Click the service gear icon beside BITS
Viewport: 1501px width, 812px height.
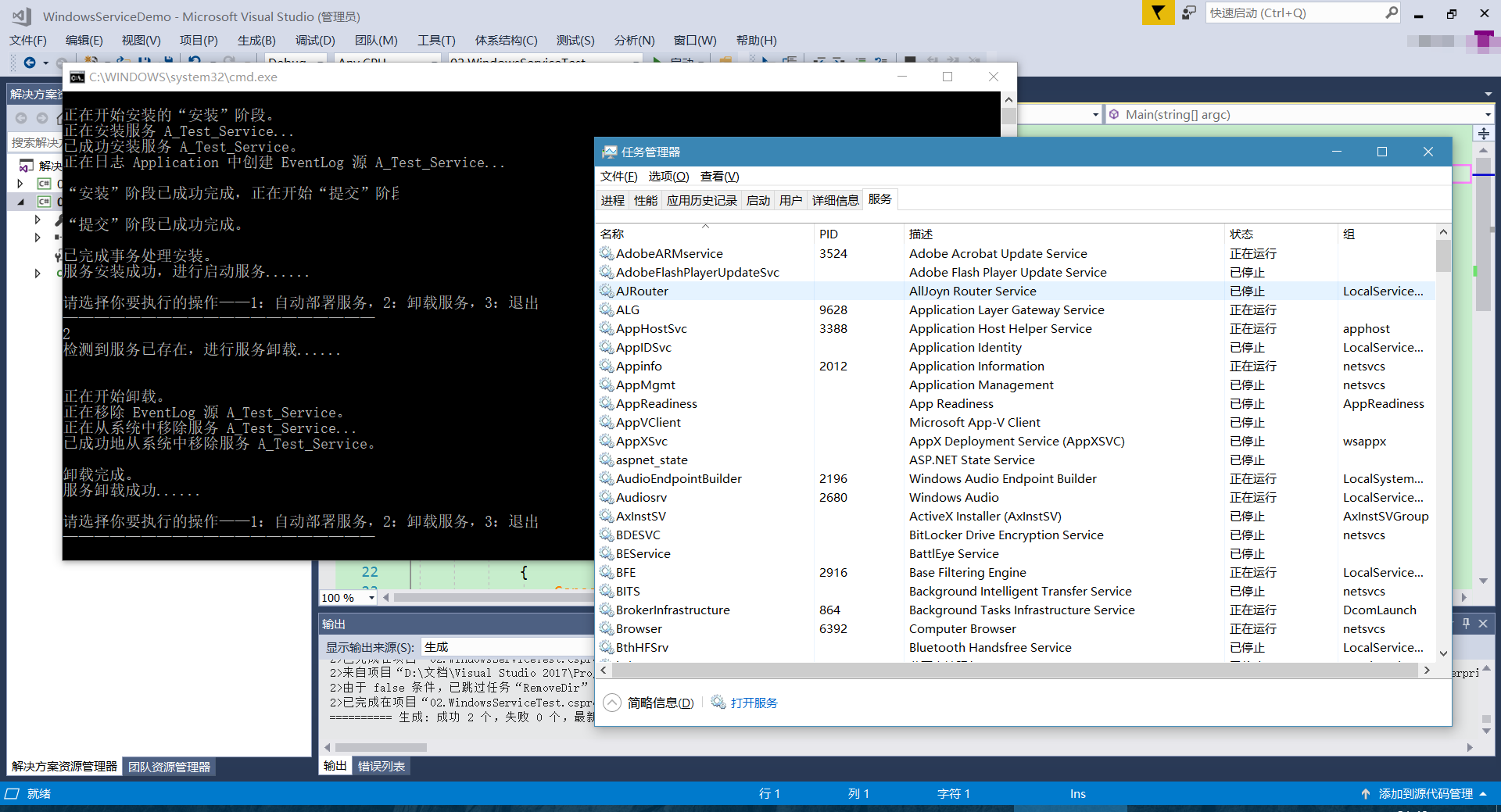607,591
